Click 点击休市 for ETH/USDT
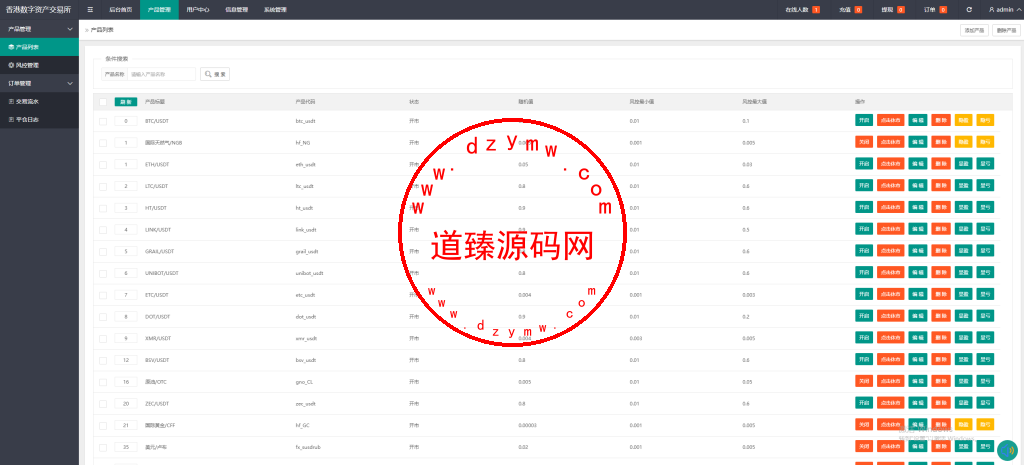The image size is (1024, 465). (890, 163)
